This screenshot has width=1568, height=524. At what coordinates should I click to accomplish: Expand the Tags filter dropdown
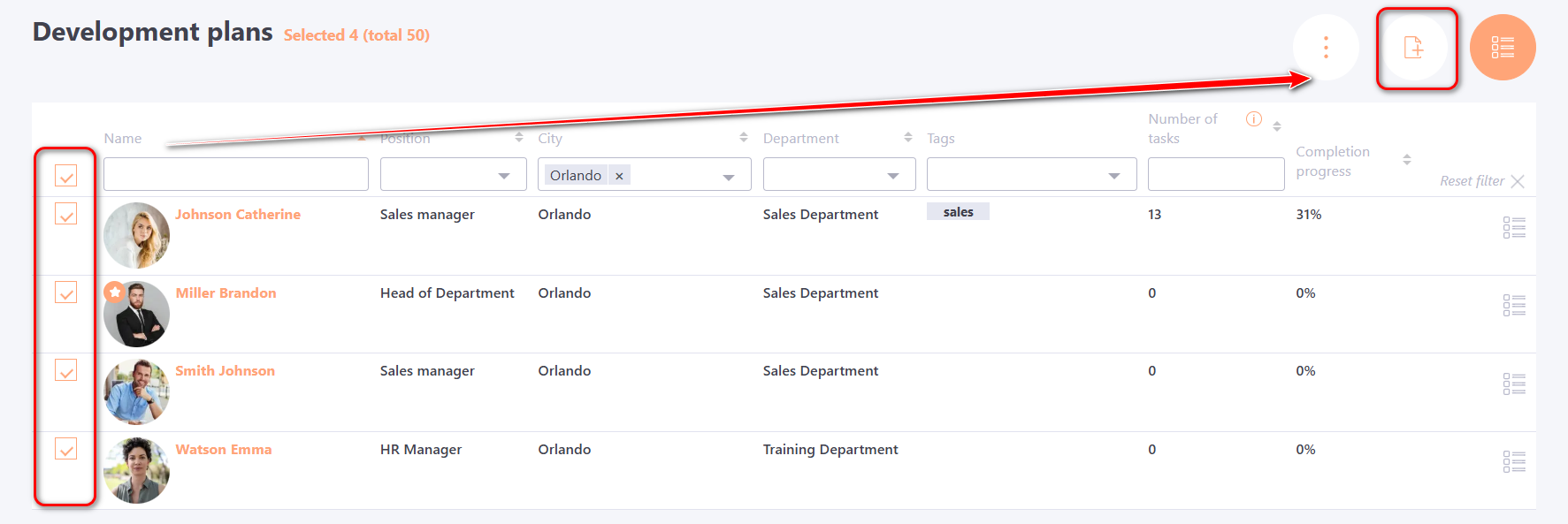[x=1113, y=176]
